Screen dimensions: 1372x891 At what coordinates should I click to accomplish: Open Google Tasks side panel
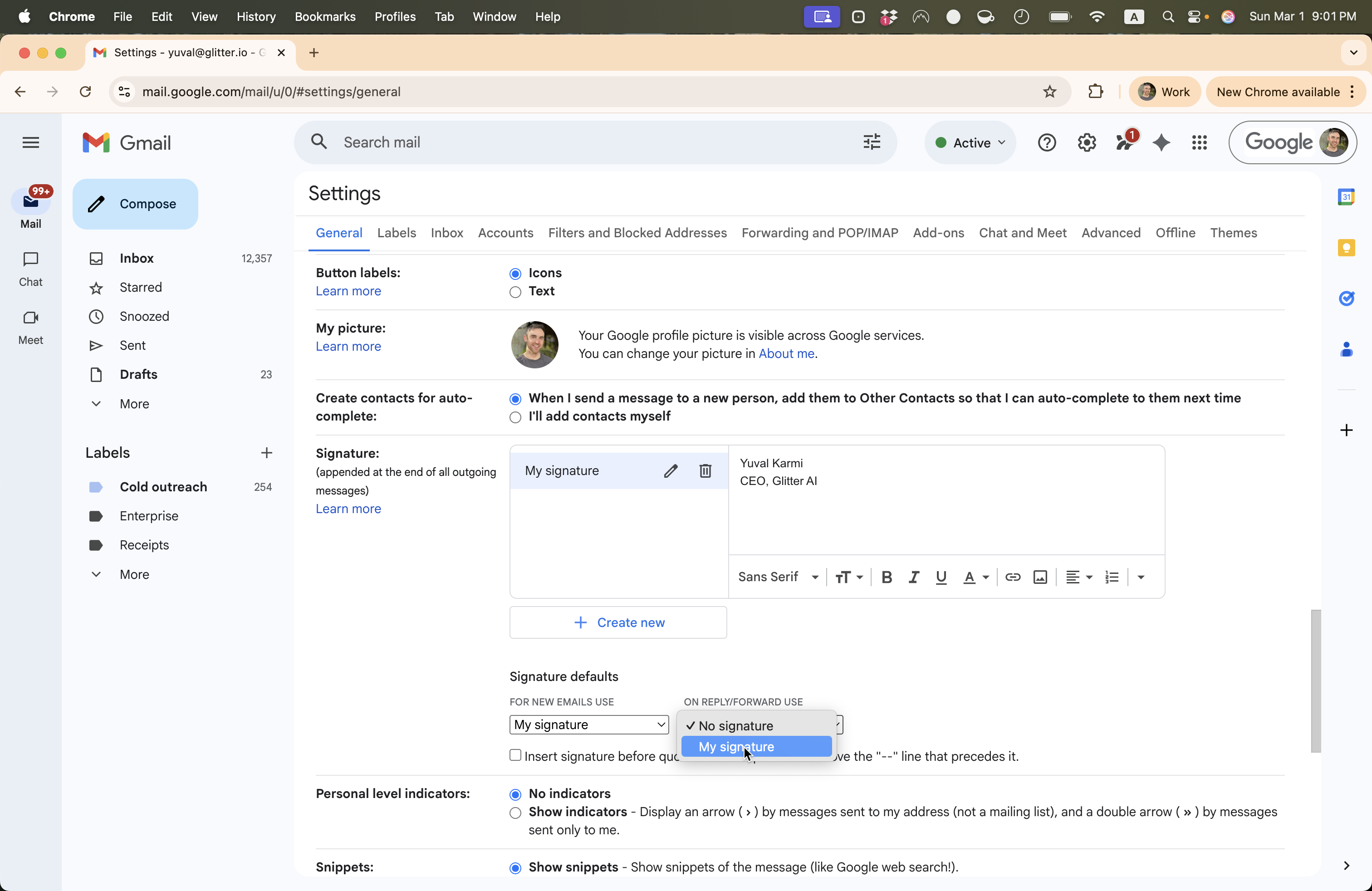click(1347, 298)
